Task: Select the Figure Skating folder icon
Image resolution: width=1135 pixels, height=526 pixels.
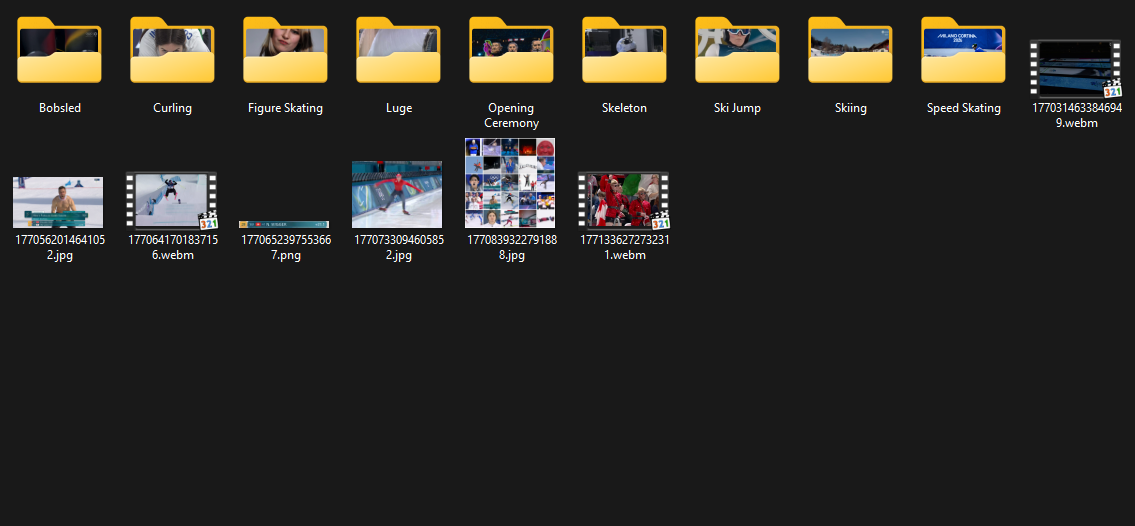Action: click(x=285, y=50)
